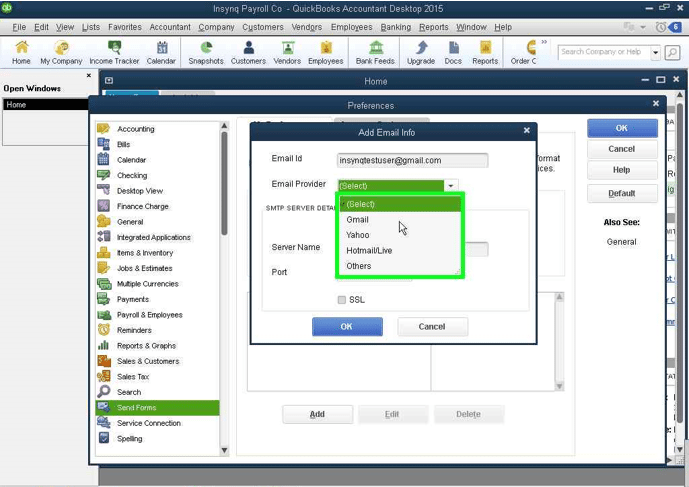The width and height of the screenshot is (689, 487).
Task: Click the preferences list scroll down arrow
Action: (224, 450)
